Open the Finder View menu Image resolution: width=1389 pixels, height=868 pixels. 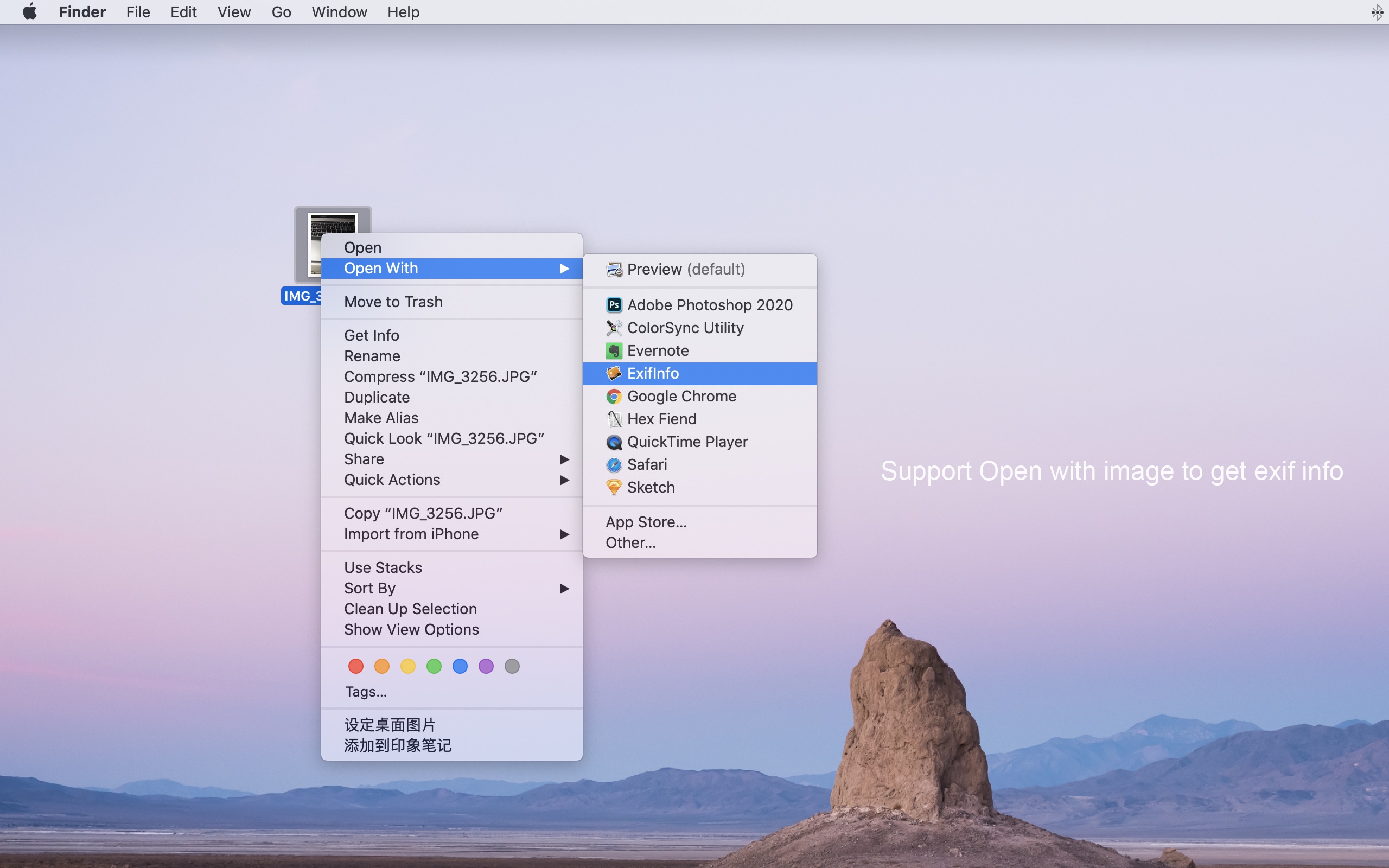coord(234,11)
